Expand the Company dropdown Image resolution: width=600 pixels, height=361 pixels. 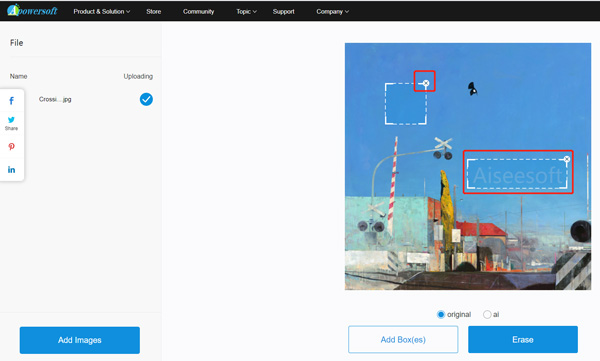tap(333, 11)
